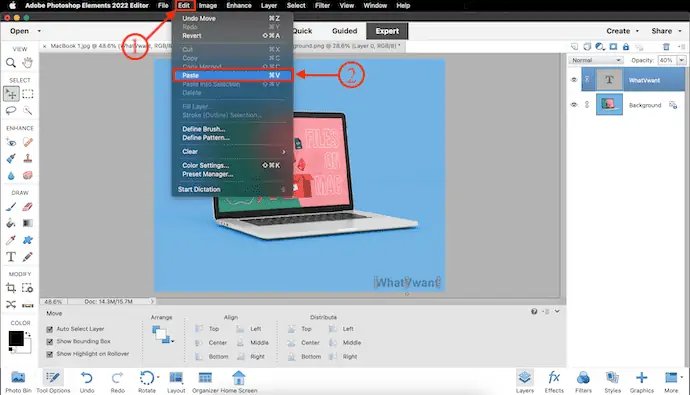
Task: Open the Organizer
Action: click(205, 381)
